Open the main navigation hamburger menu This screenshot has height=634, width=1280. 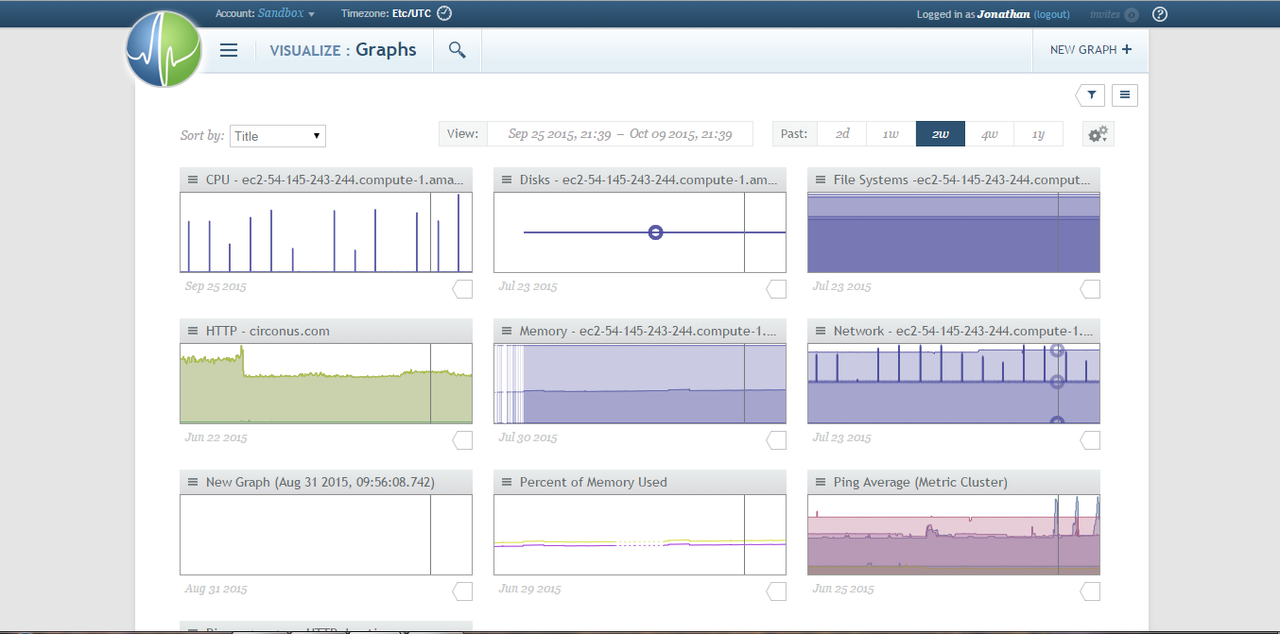point(228,49)
